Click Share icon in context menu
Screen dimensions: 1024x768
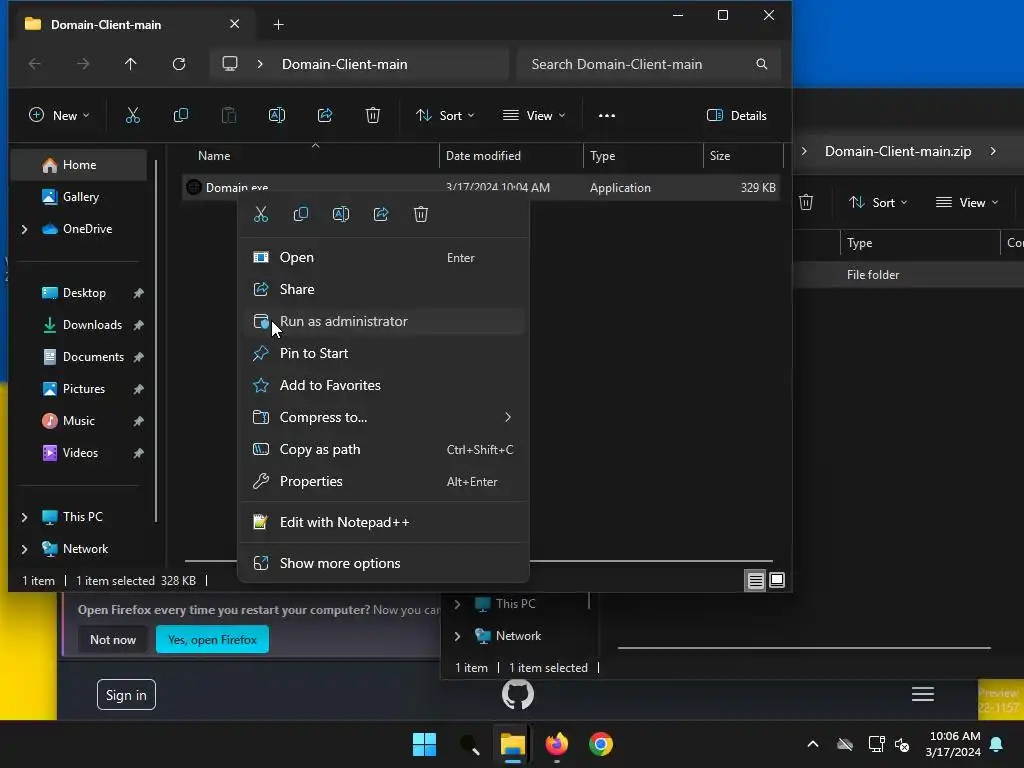pos(381,214)
